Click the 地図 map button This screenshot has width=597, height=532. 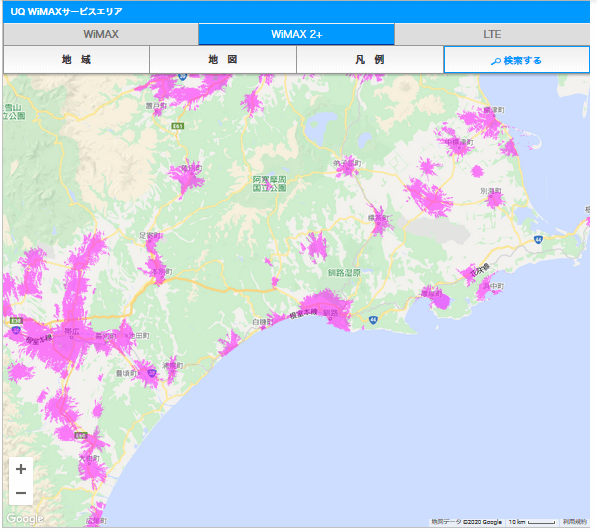pyautogui.click(x=223, y=60)
